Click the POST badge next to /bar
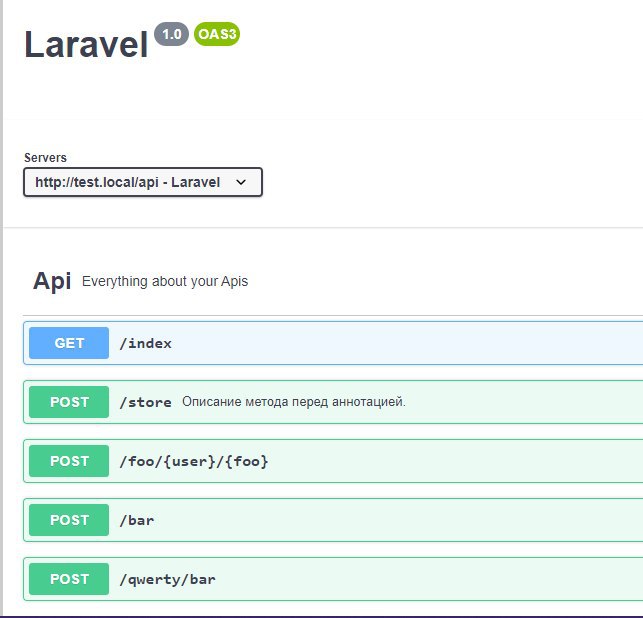This screenshot has height=618, width=643. (69, 520)
